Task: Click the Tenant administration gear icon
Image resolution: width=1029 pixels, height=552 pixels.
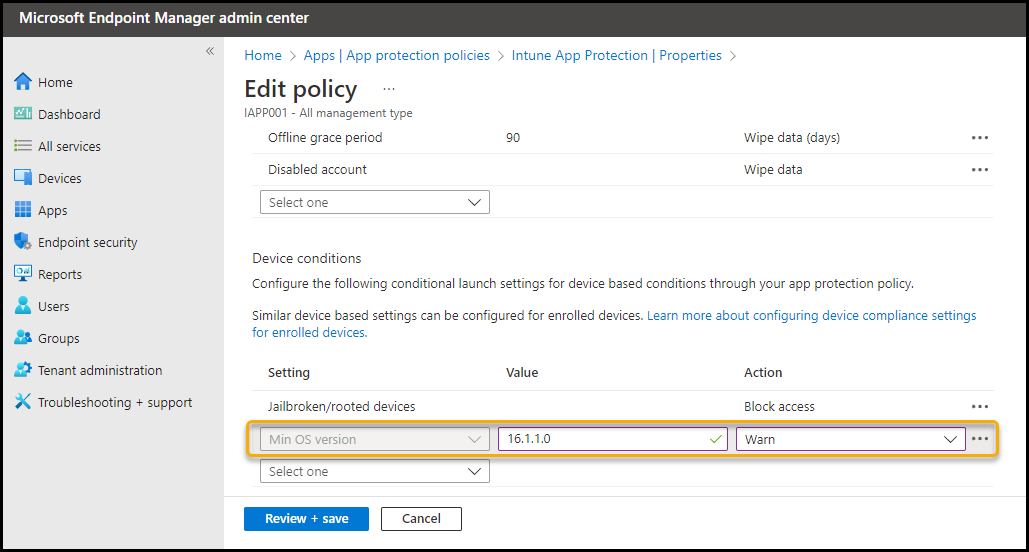Action: [23, 370]
